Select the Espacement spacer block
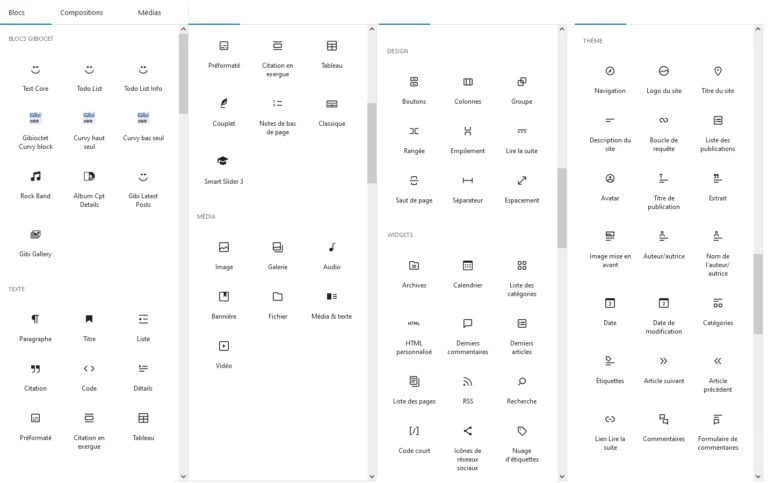The height and width of the screenshot is (483, 768). [522, 190]
